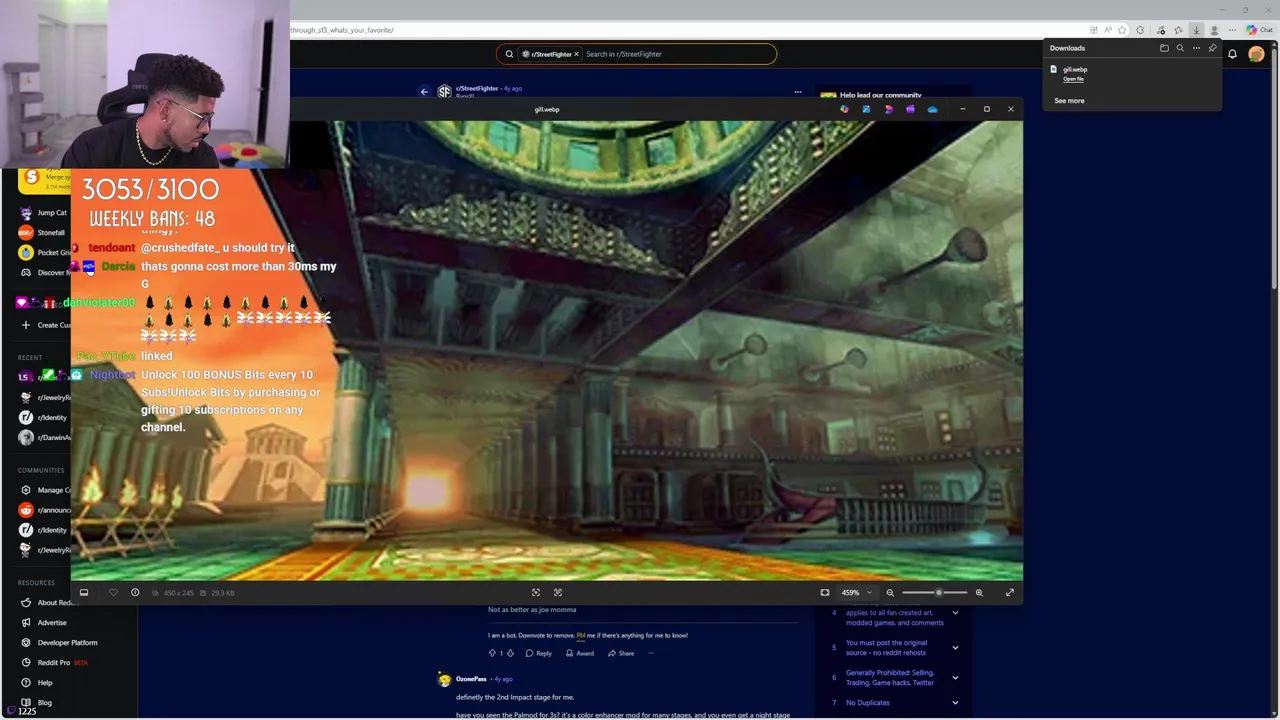Go back with Reddit post arrow

coord(424,91)
